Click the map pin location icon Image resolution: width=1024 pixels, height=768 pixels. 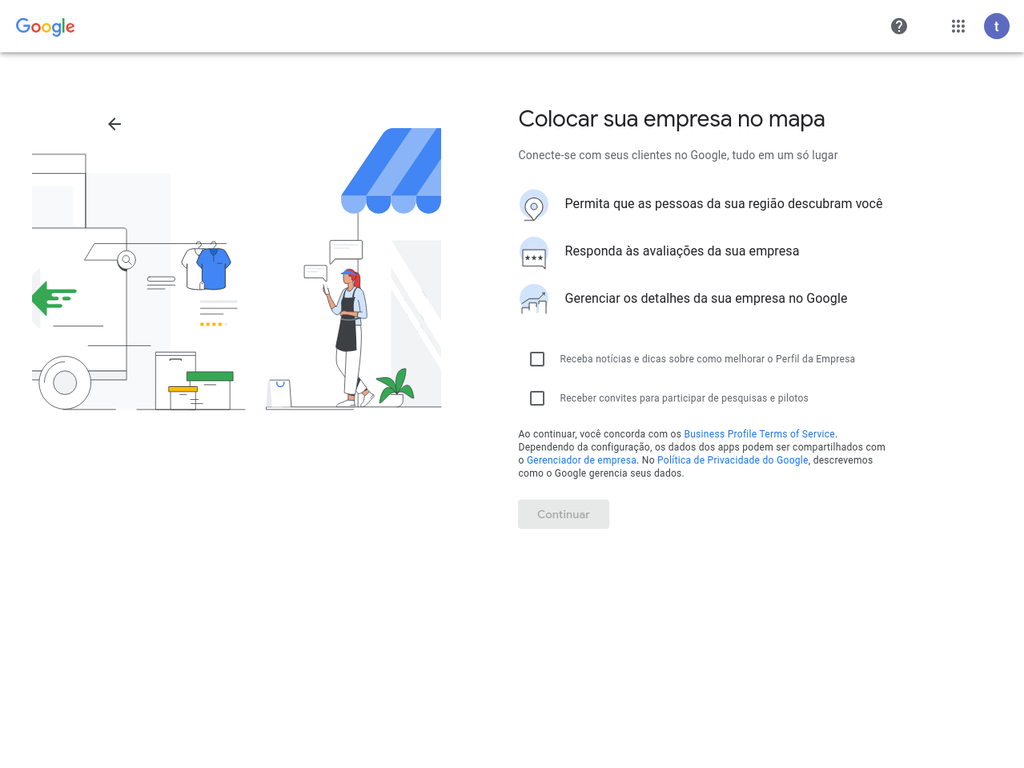click(x=534, y=205)
